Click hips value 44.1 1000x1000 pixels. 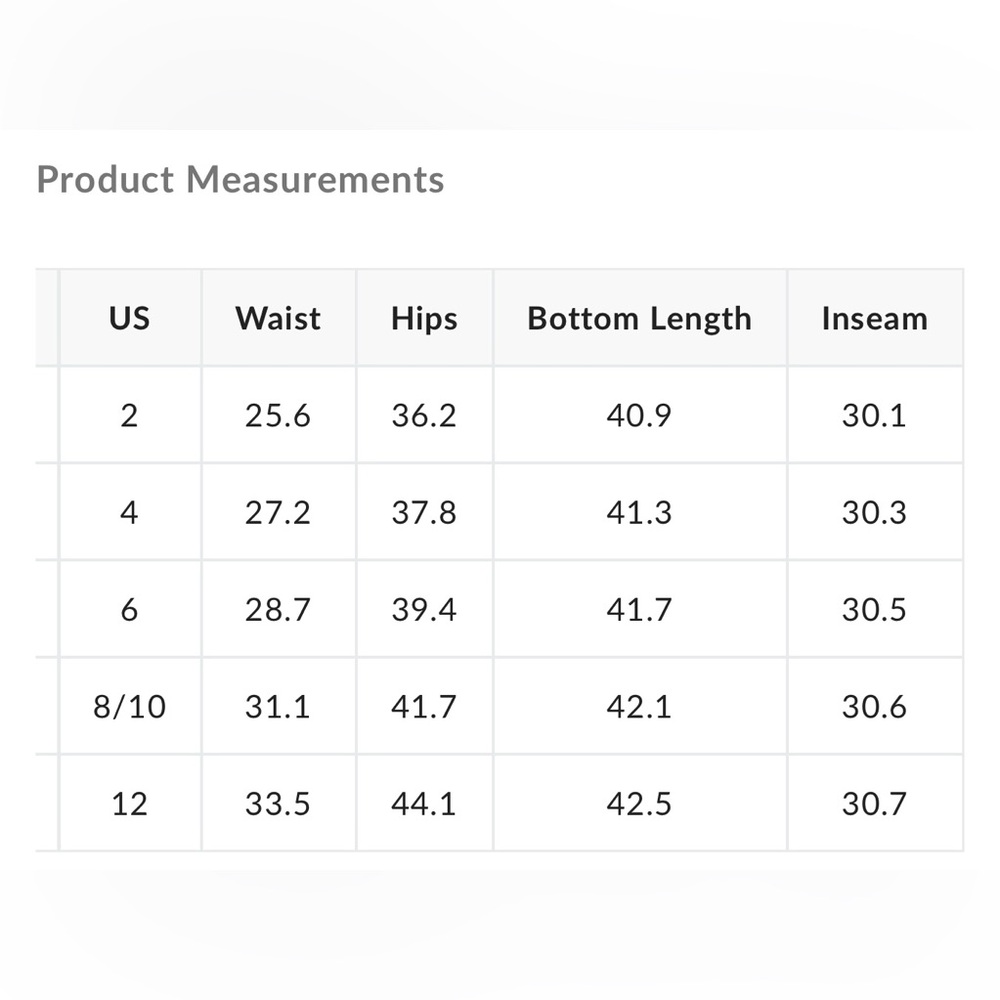click(x=424, y=803)
